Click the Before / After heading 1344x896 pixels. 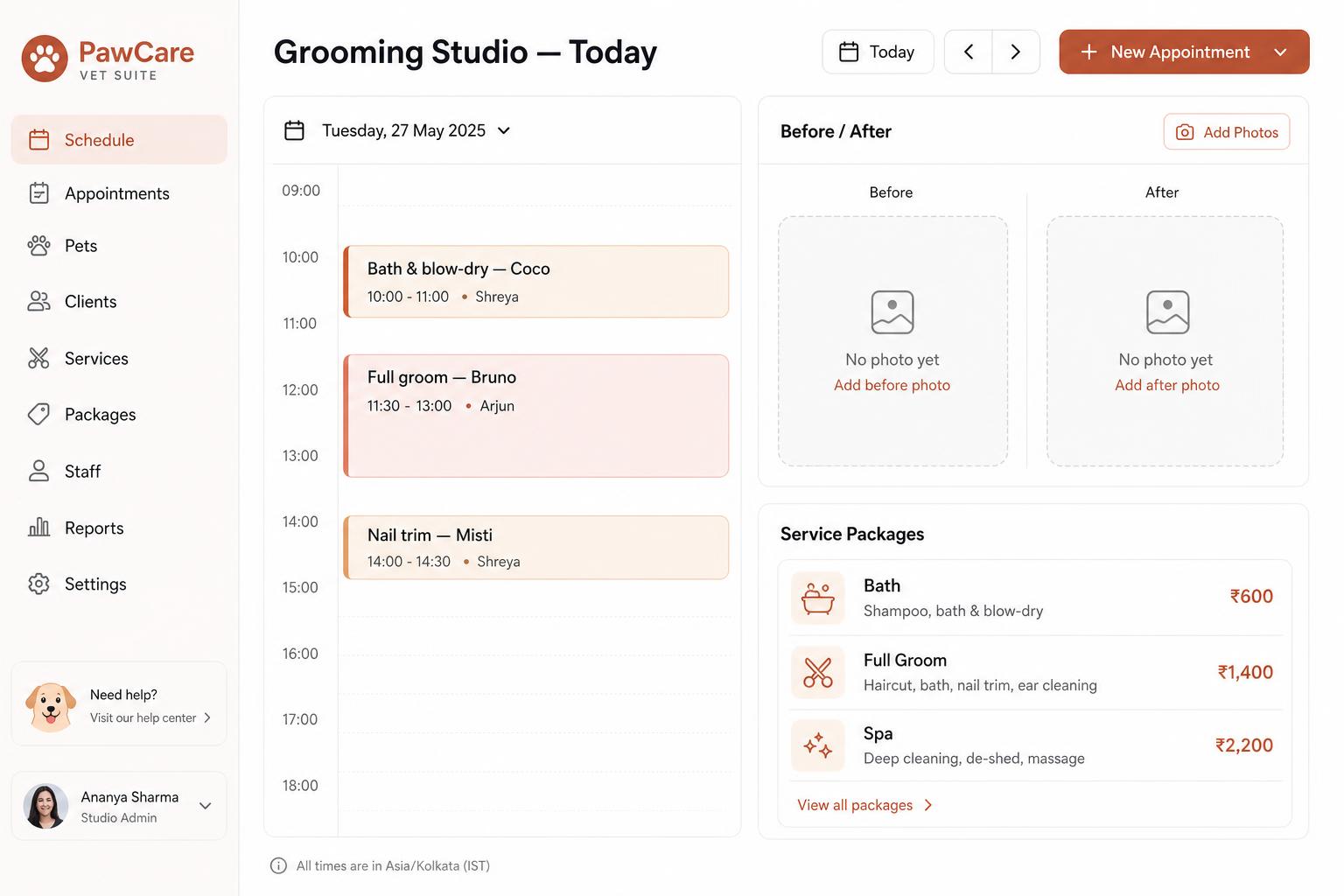836,131
